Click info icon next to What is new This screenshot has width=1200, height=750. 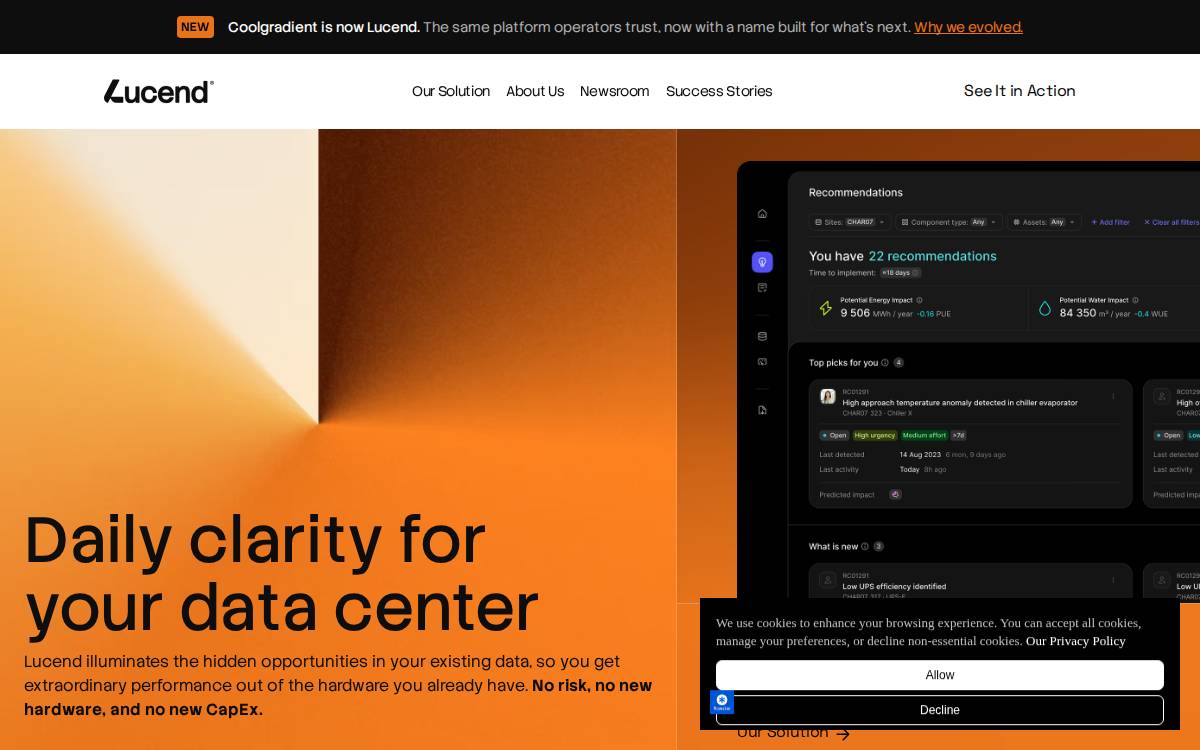(x=865, y=547)
